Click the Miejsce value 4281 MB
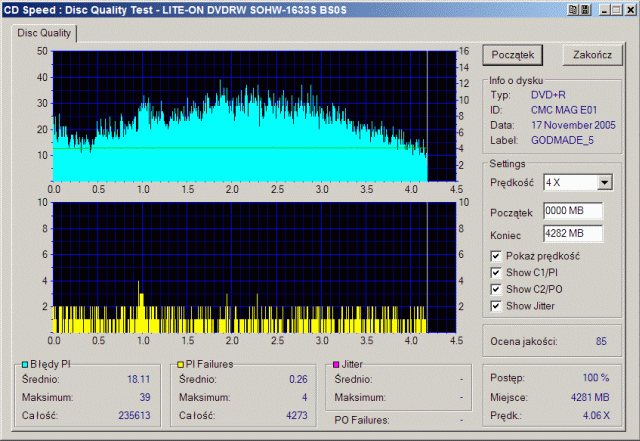 [x=590, y=397]
